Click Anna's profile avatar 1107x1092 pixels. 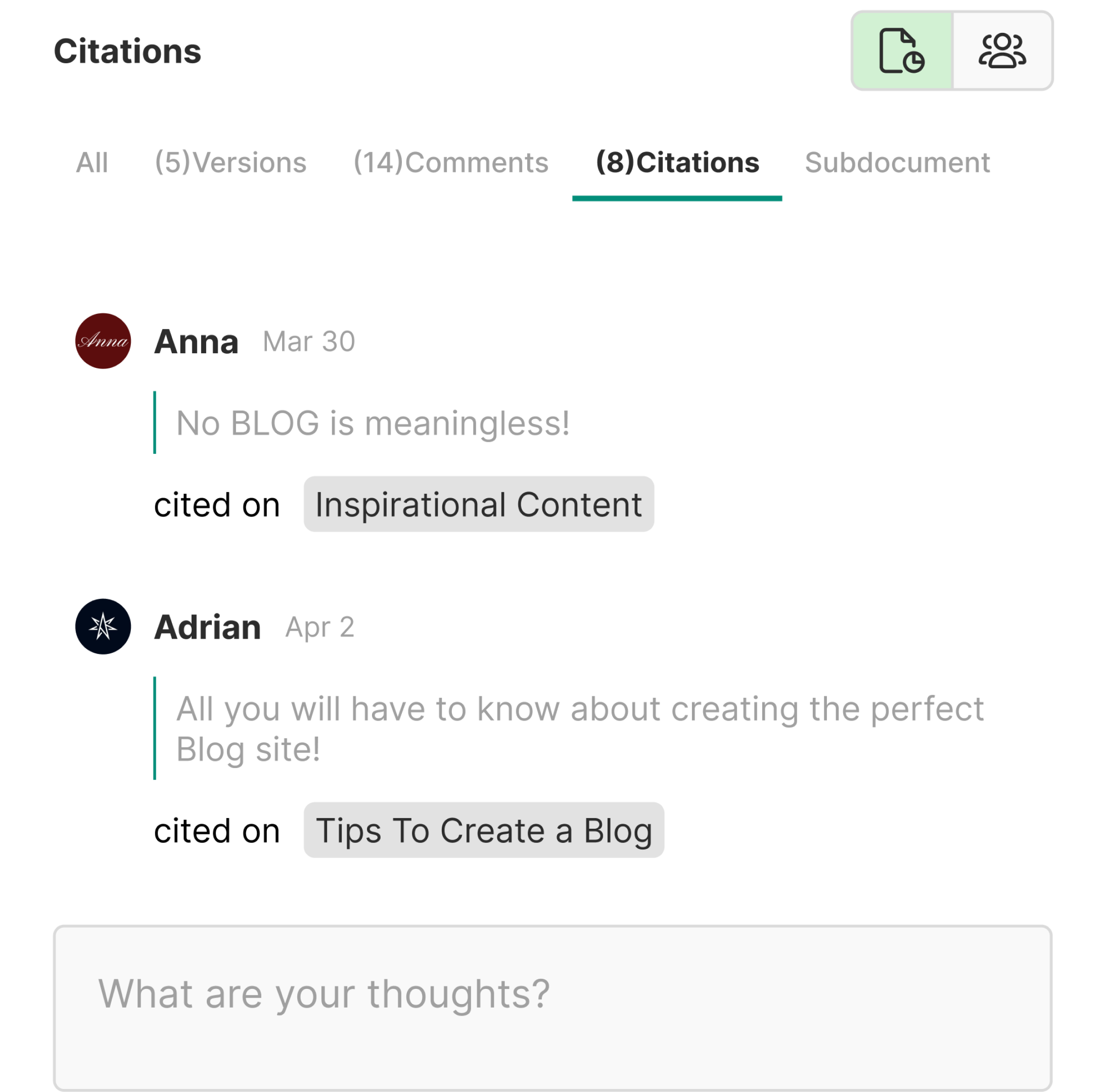pyautogui.click(x=103, y=341)
